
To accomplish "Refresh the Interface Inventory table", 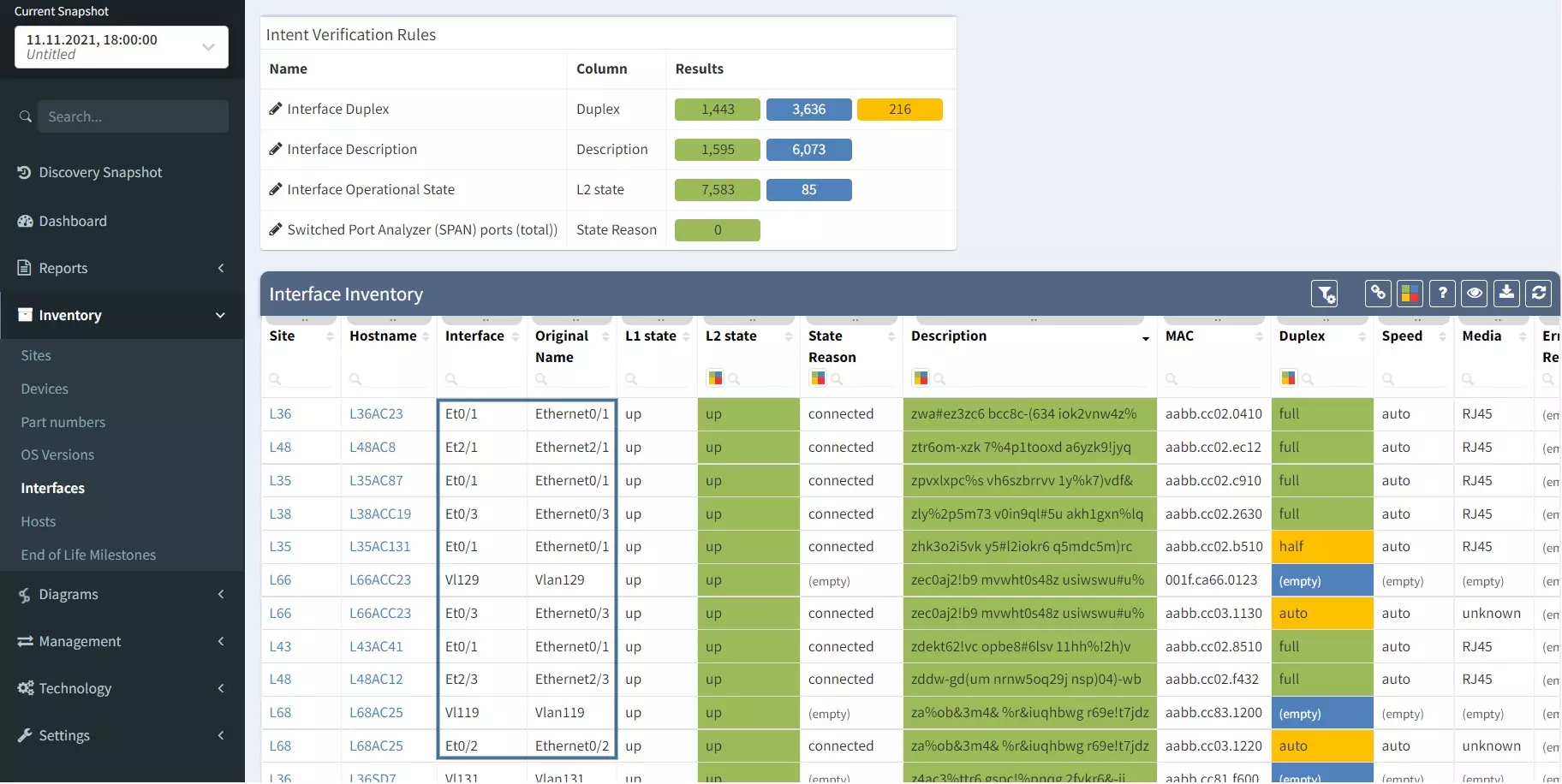I will 1538,294.
